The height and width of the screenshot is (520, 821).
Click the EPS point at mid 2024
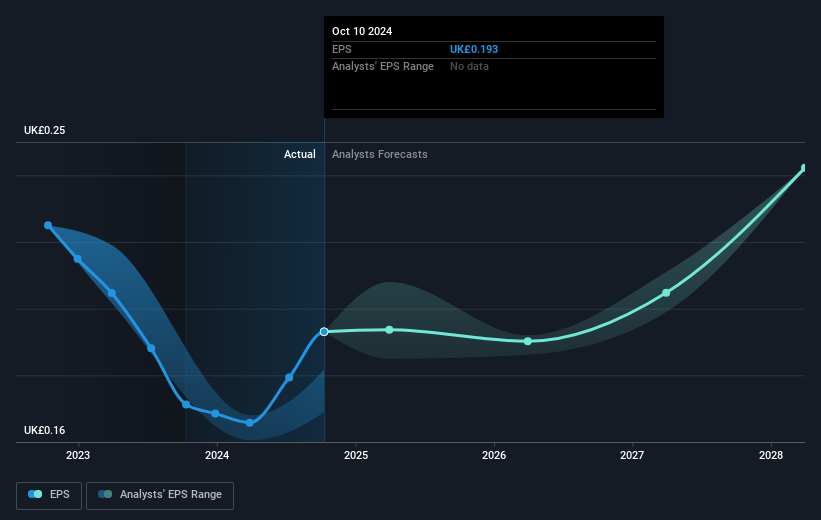(x=289, y=377)
